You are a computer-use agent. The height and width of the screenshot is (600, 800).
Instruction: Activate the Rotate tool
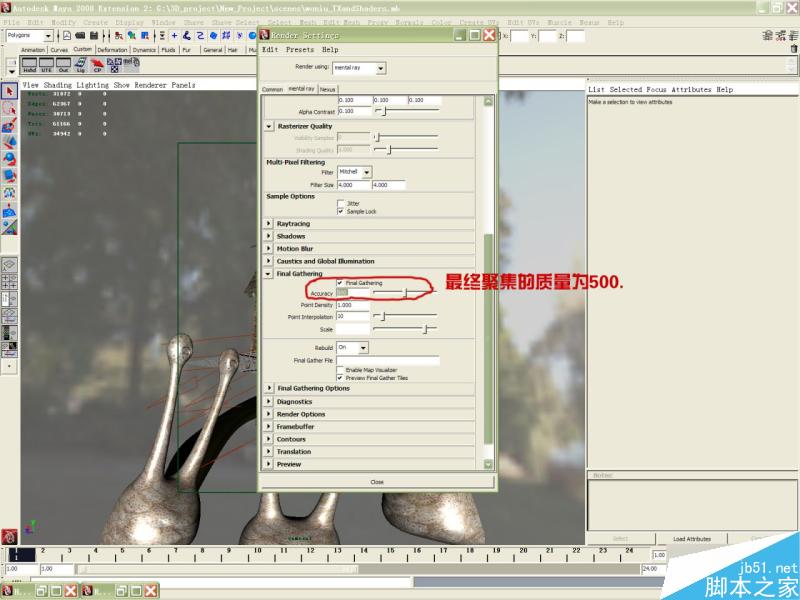(9, 159)
